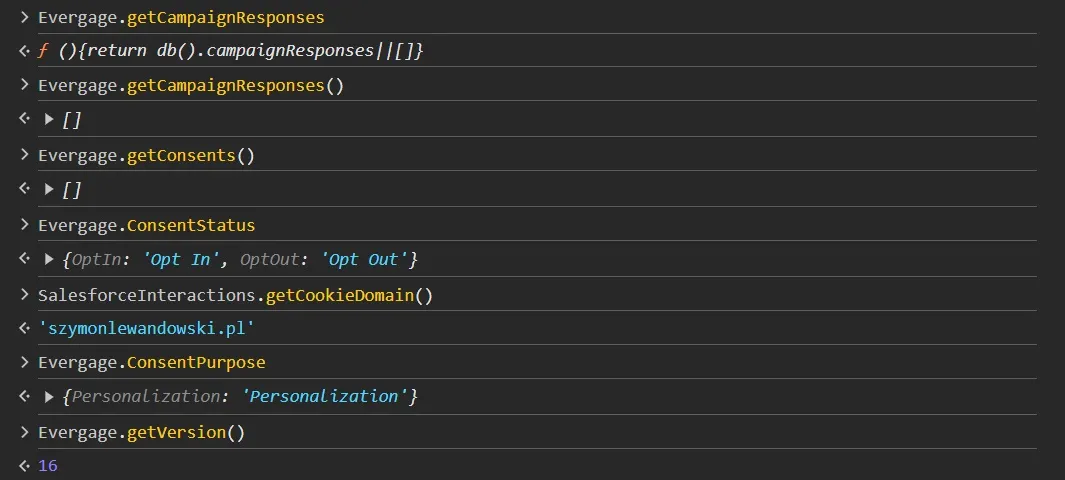Click the Evergage.getVersion() command entry
The height and width of the screenshot is (480, 1065).
coord(141,432)
